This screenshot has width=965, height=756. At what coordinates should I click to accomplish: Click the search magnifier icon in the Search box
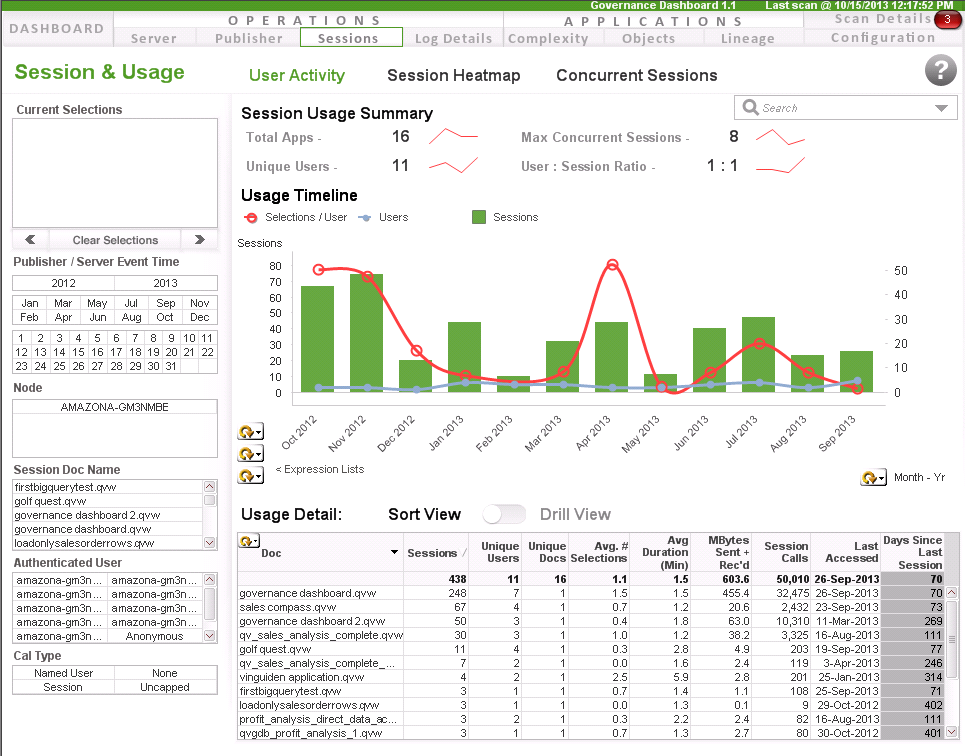click(x=752, y=107)
